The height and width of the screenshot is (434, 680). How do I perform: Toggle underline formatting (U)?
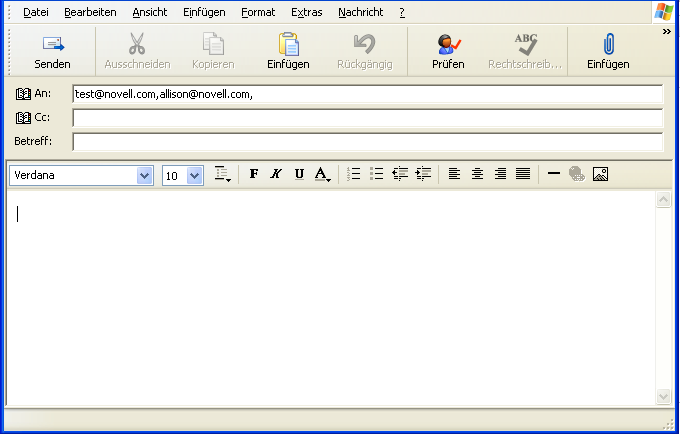[x=299, y=174]
